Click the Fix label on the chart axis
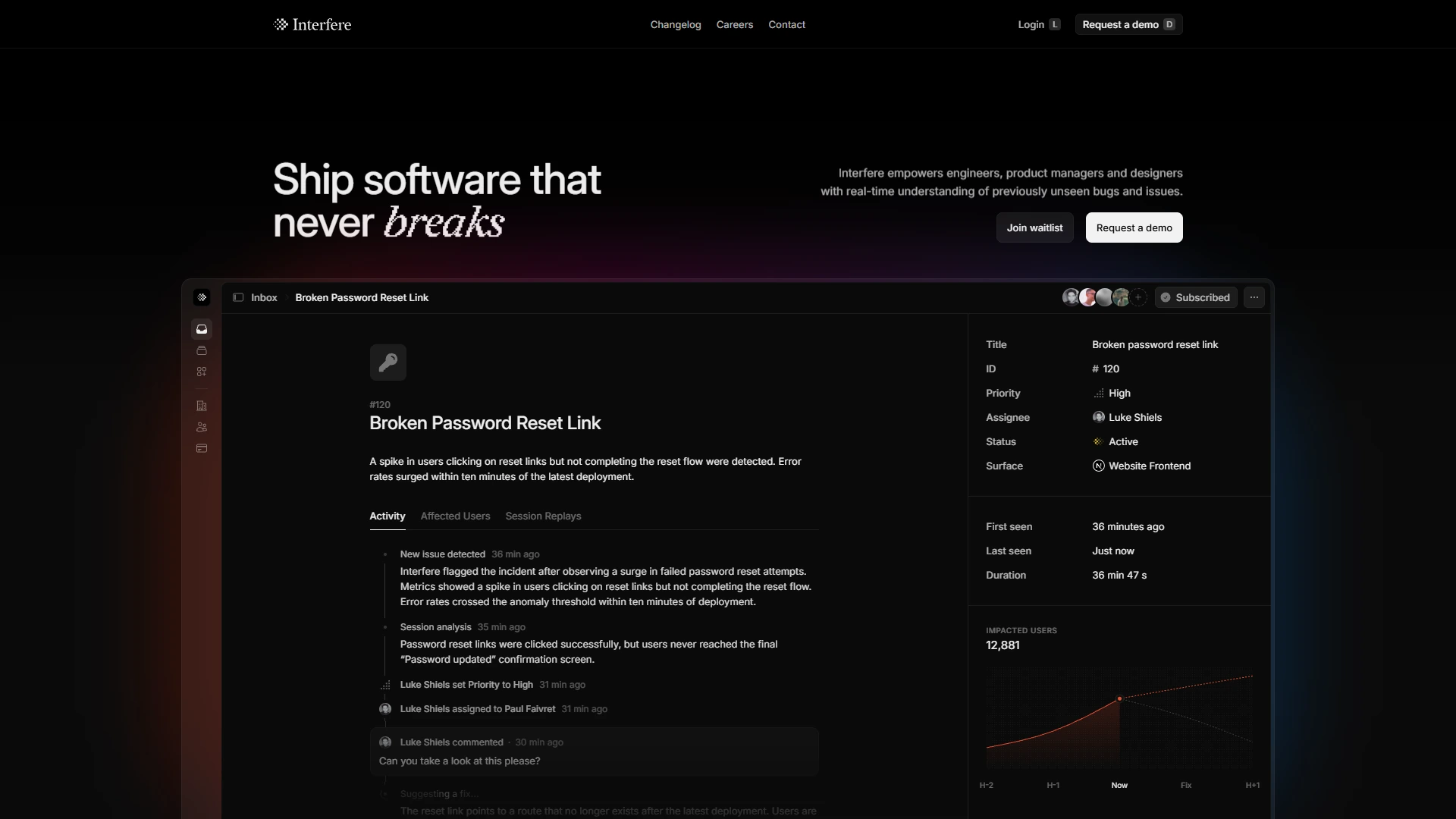The image size is (1456, 819). (1186, 785)
